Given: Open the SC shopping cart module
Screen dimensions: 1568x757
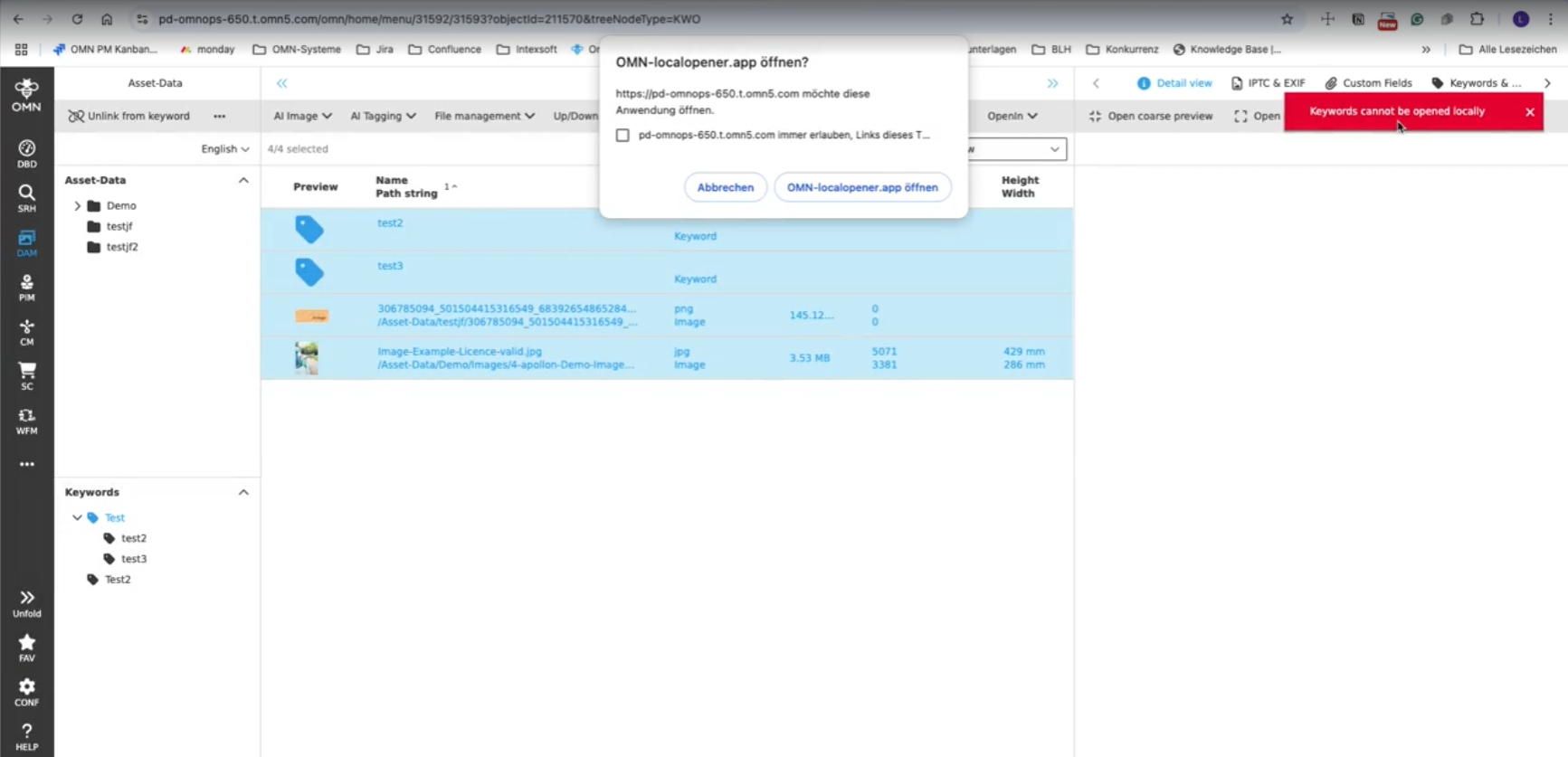Looking at the screenshot, I should (x=27, y=375).
